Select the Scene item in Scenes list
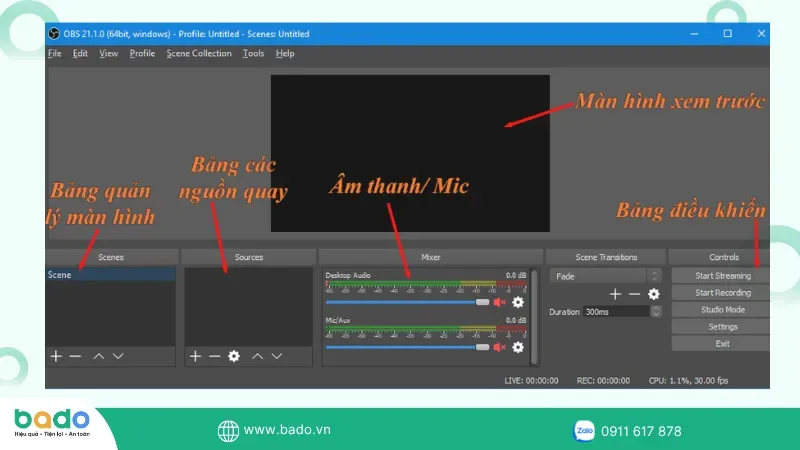Screen dimensions: 800x450 coord(110,274)
